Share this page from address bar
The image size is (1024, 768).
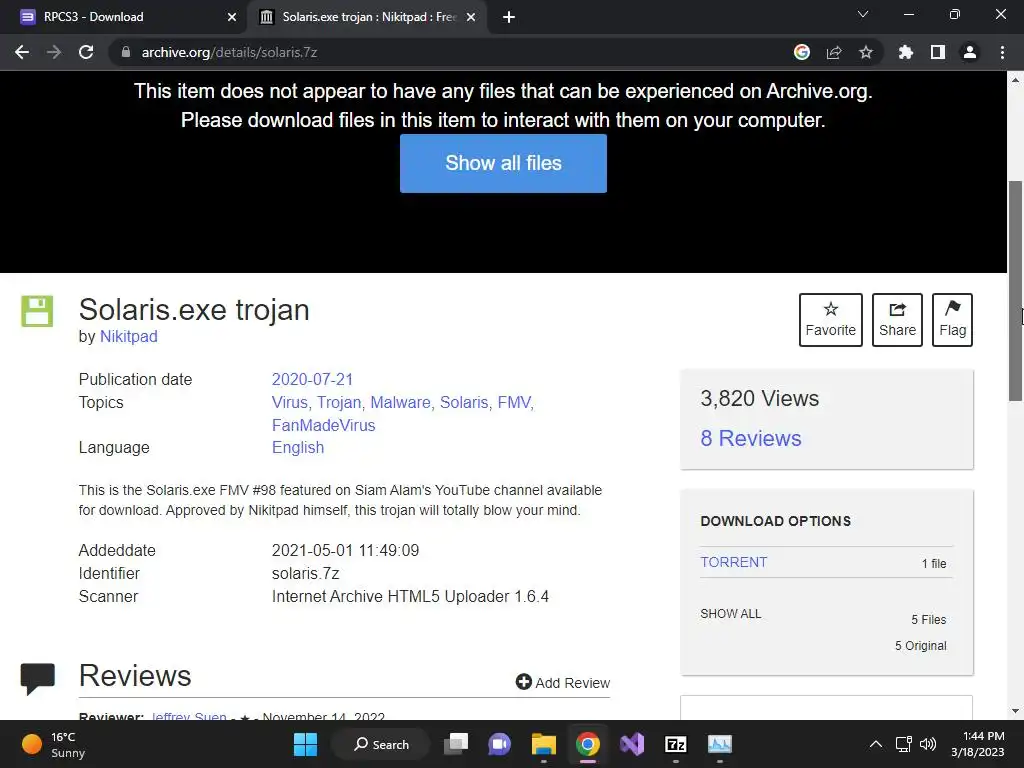tap(834, 52)
